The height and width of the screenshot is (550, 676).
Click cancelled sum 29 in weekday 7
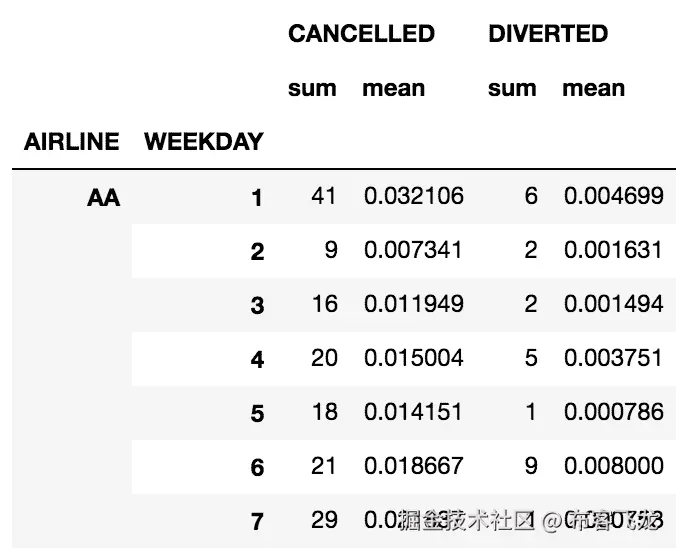(x=324, y=519)
